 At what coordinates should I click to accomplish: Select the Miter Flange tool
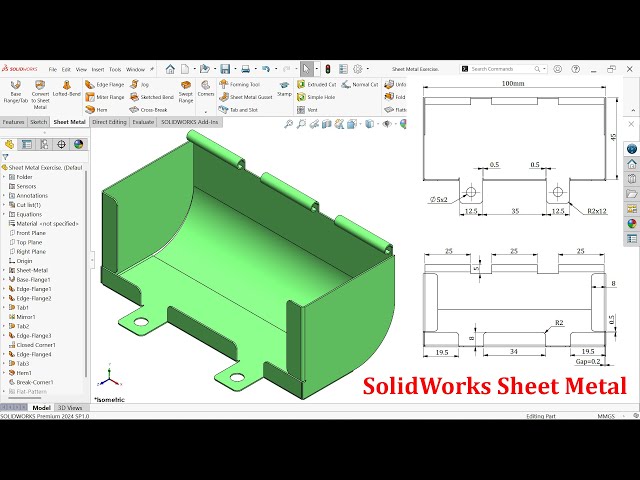click(x=104, y=97)
